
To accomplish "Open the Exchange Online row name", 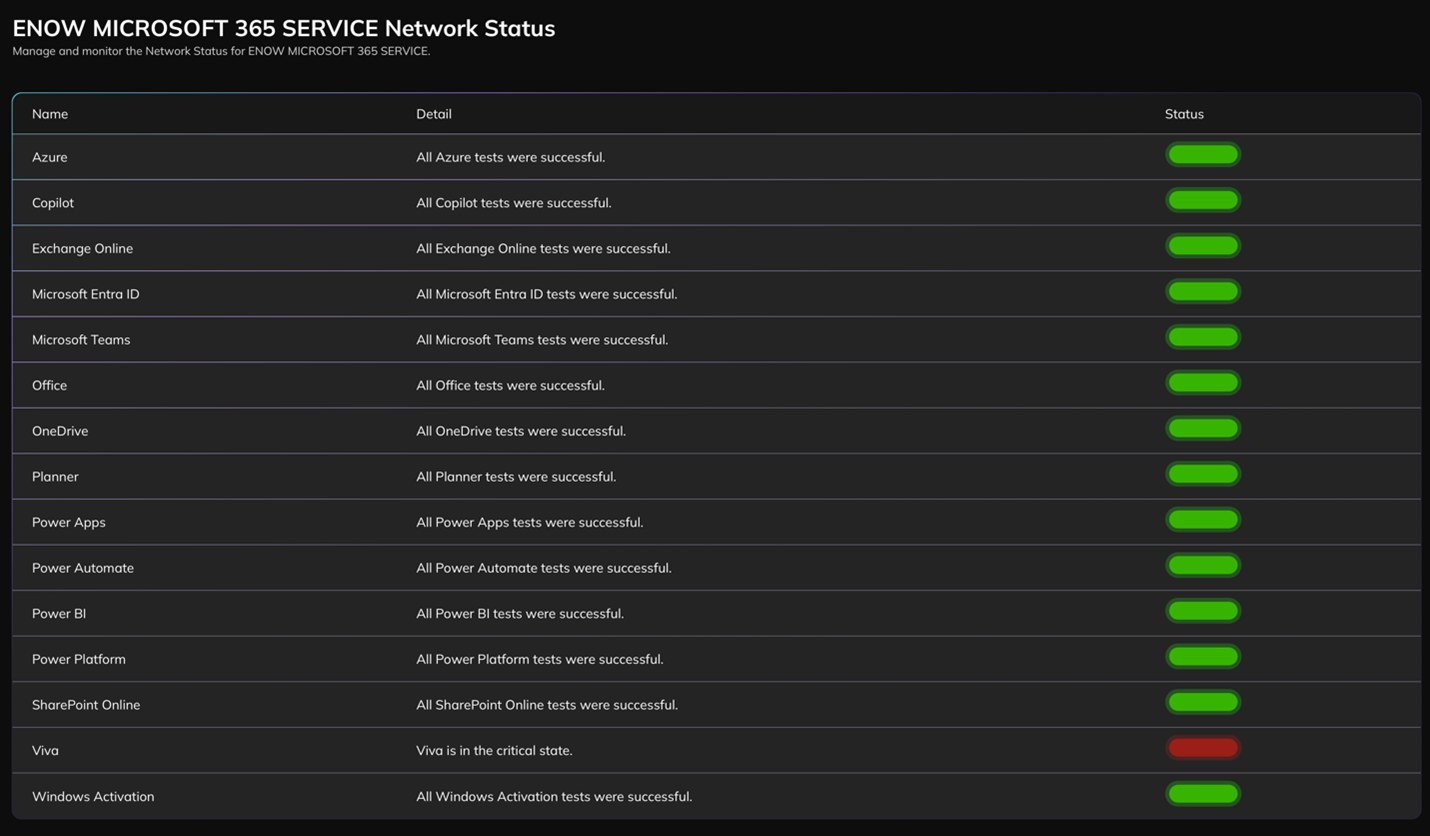I will [82, 248].
